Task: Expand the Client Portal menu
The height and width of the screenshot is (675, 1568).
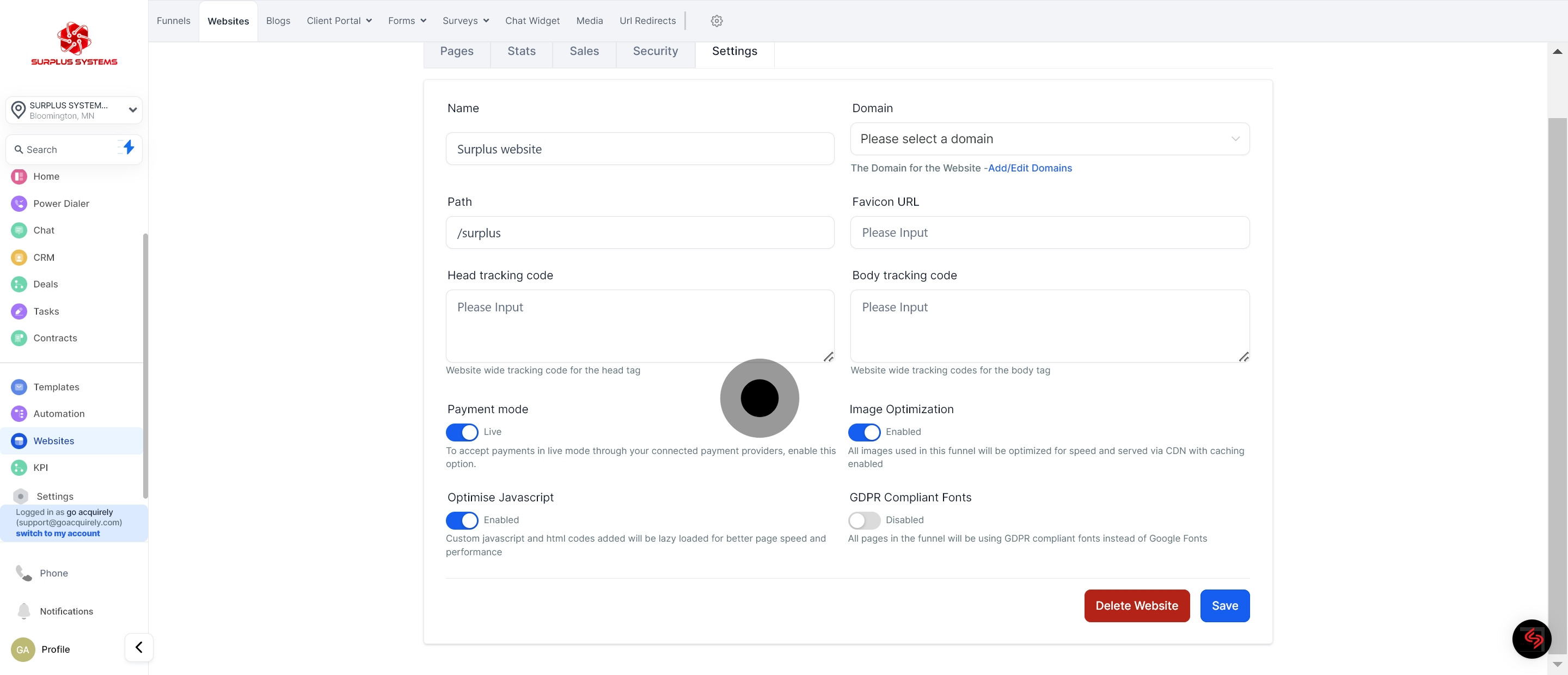Action: [339, 21]
